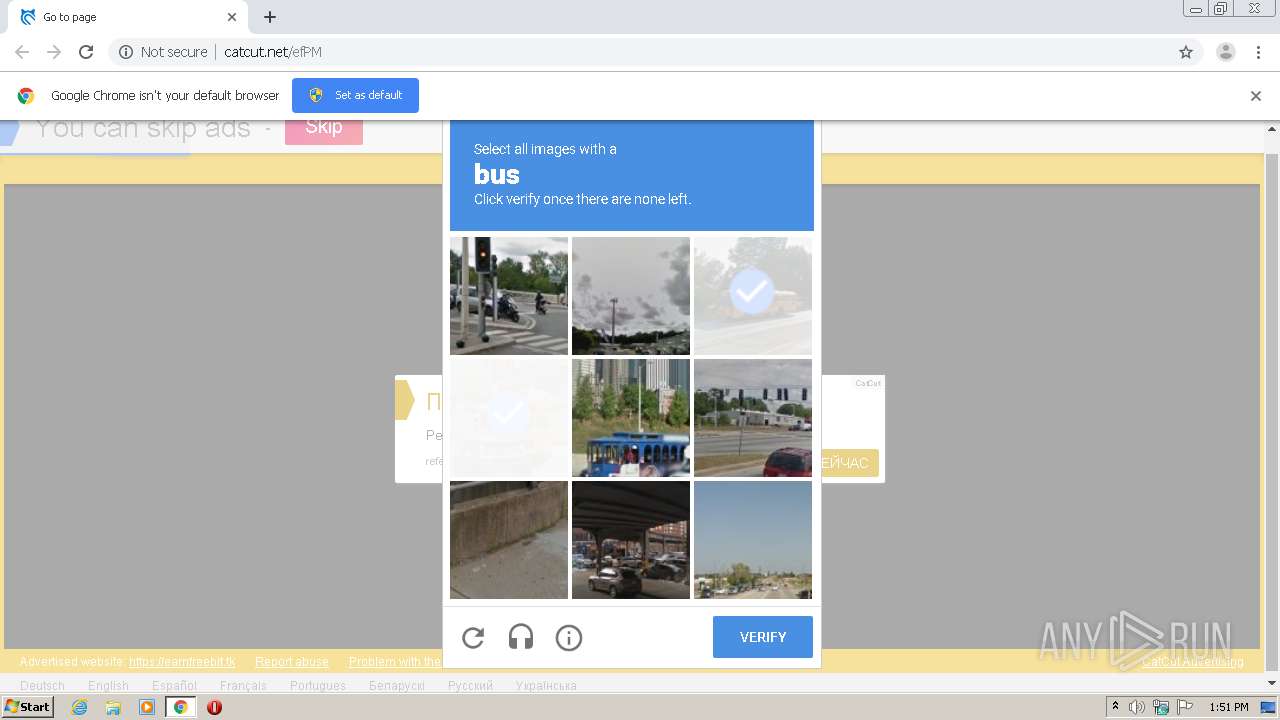The image size is (1280, 720).
Task: Select the blue bus image tile
Action: point(631,418)
